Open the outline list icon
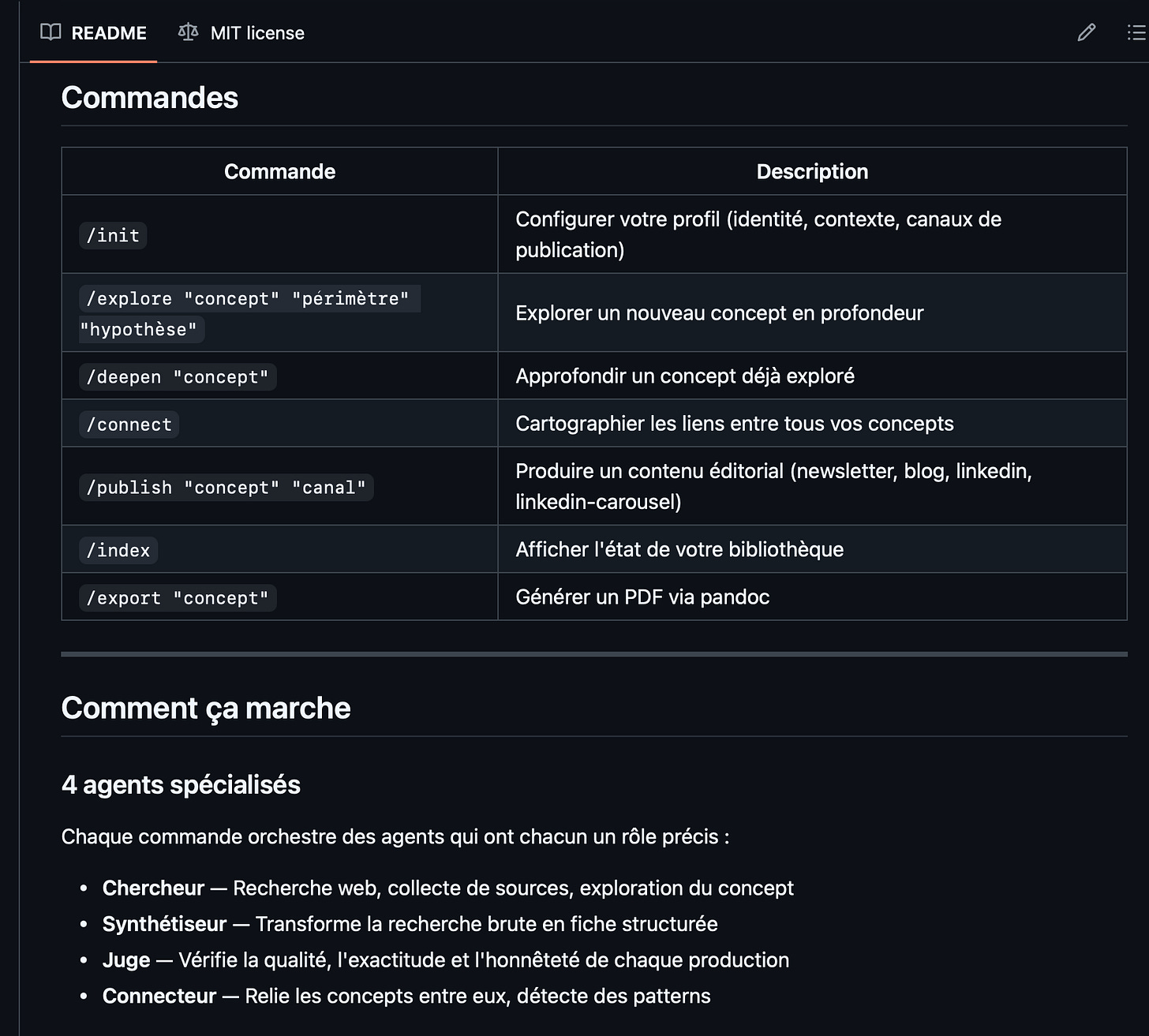 coord(1136,32)
